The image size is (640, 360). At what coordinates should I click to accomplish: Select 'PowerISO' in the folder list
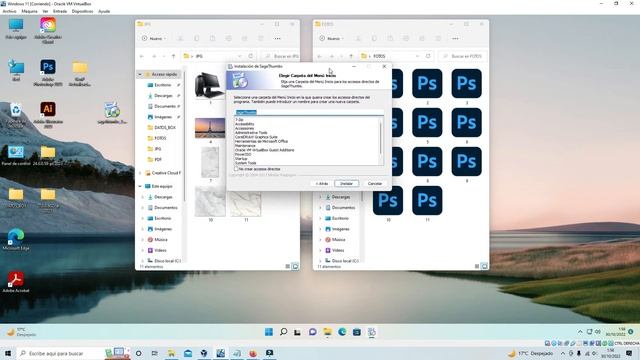point(243,154)
